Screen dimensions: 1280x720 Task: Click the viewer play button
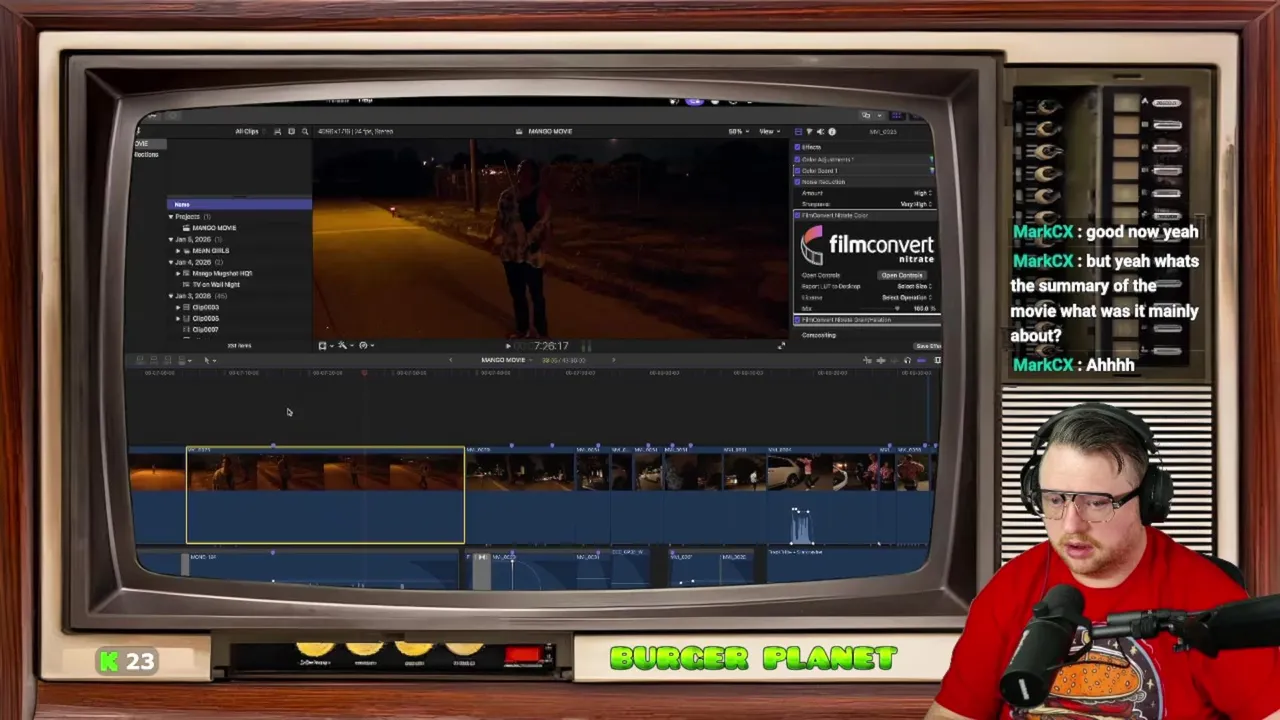(507, 346)
